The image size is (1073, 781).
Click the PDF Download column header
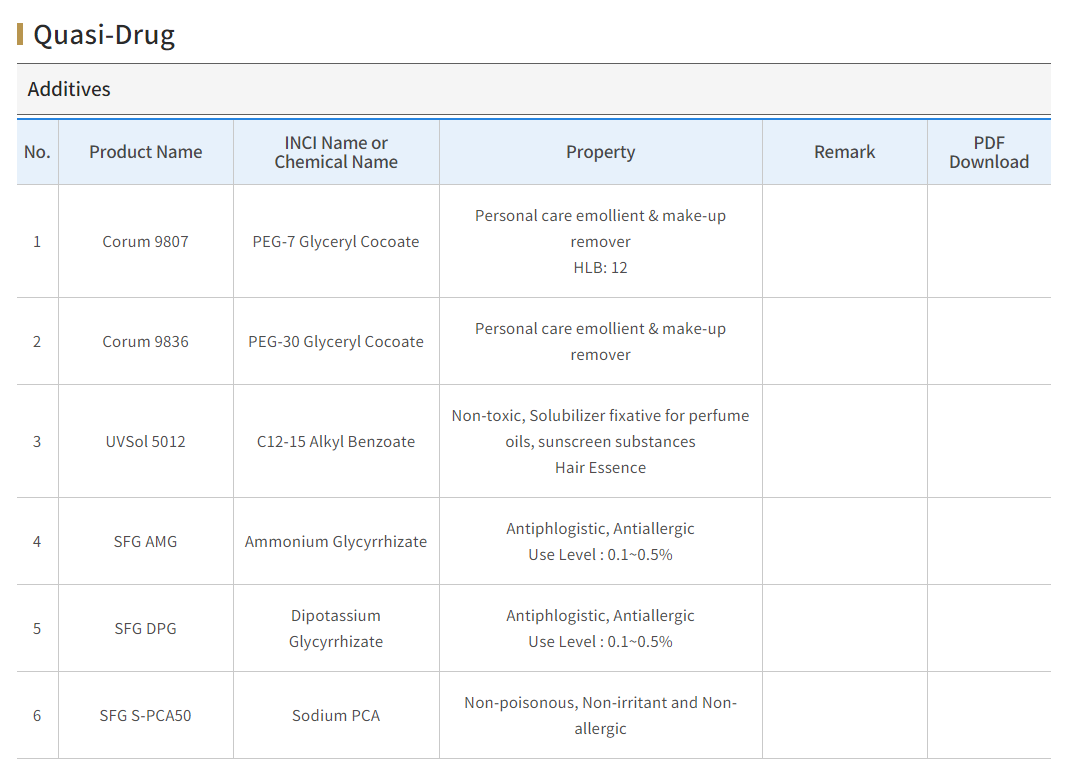(988, 152)
